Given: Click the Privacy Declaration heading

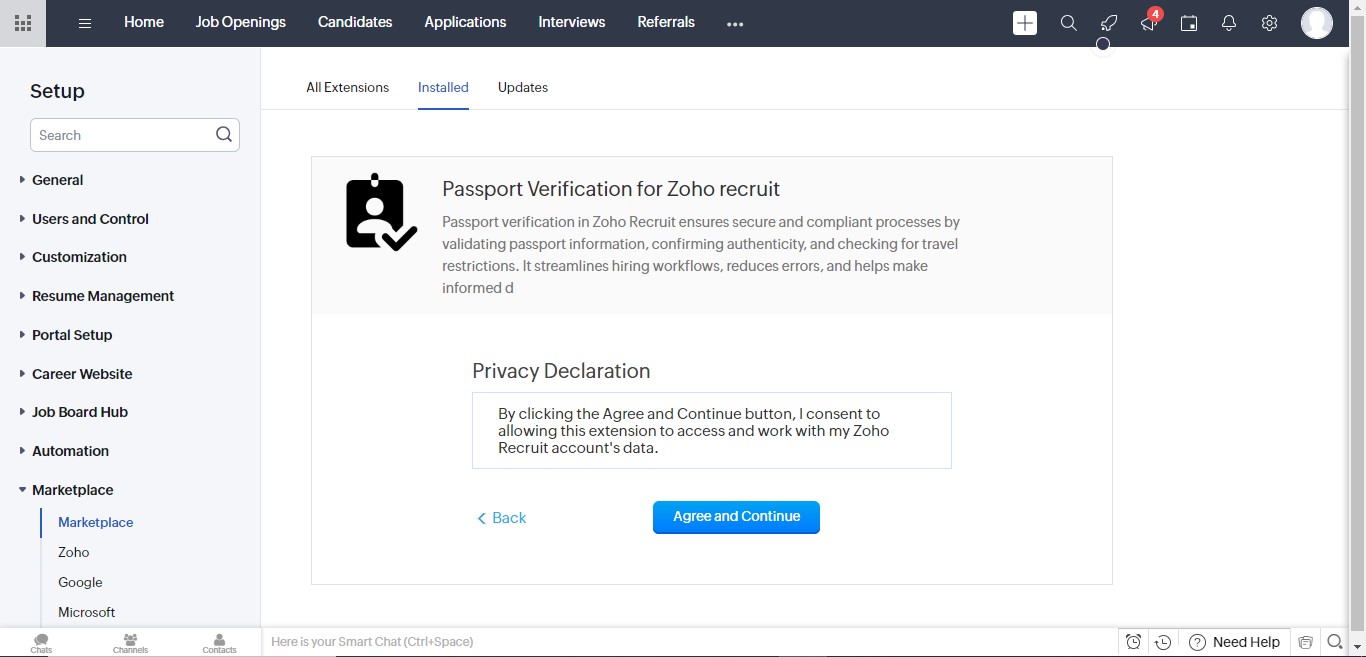Looking at the screenshot, I should 561,371.
